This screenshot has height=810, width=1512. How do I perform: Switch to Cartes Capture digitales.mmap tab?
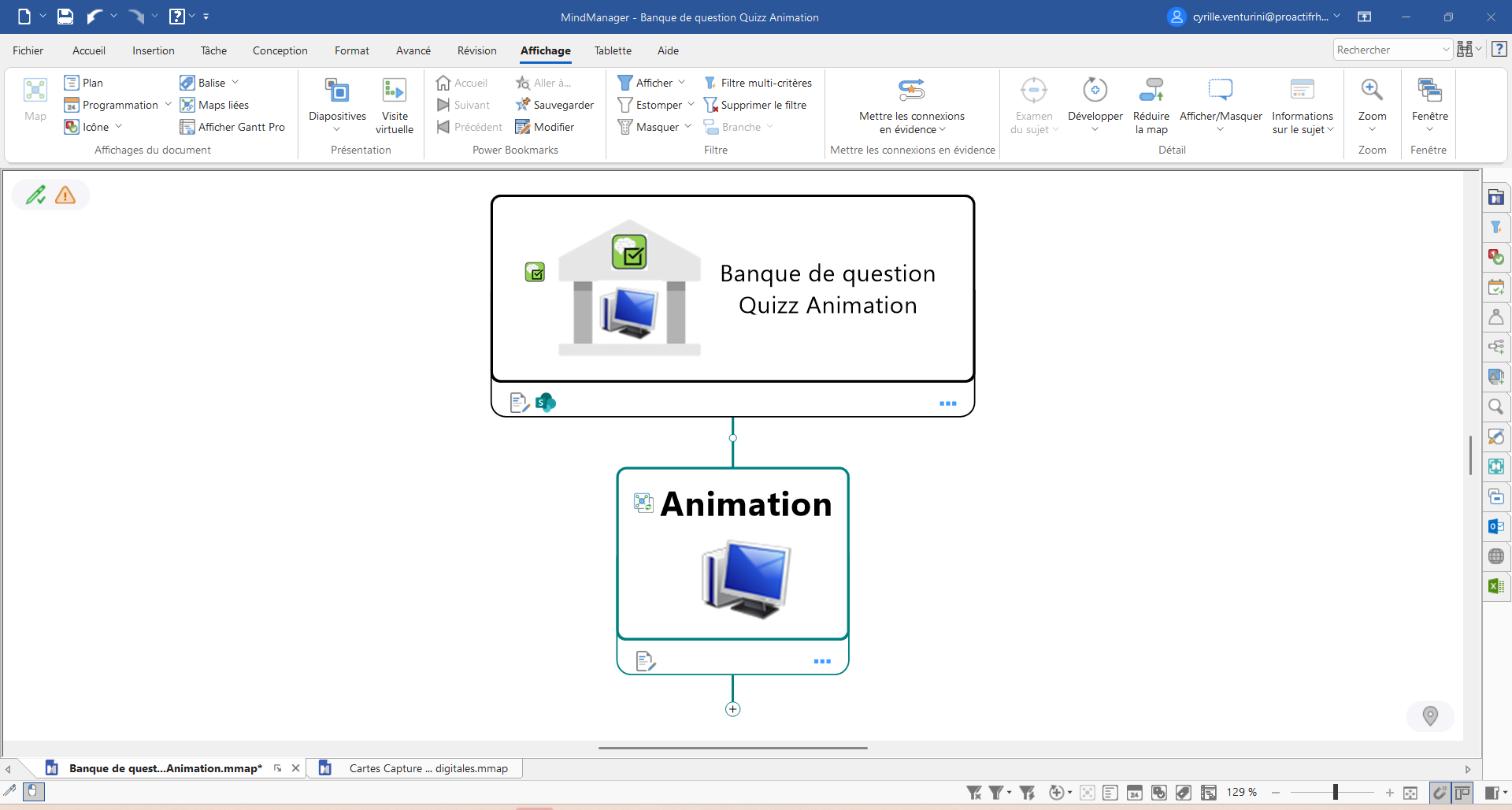(428, 768)
